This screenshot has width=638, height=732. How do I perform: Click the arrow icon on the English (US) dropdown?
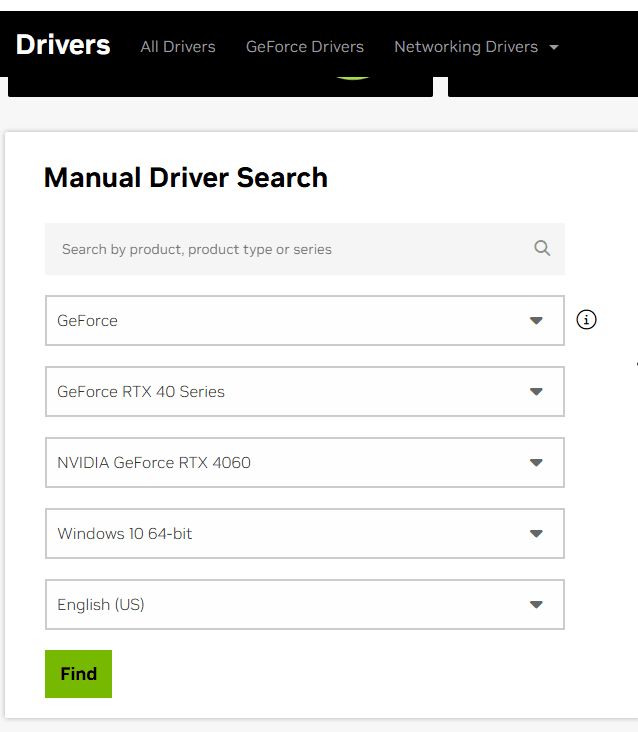(x=536, y=605)
